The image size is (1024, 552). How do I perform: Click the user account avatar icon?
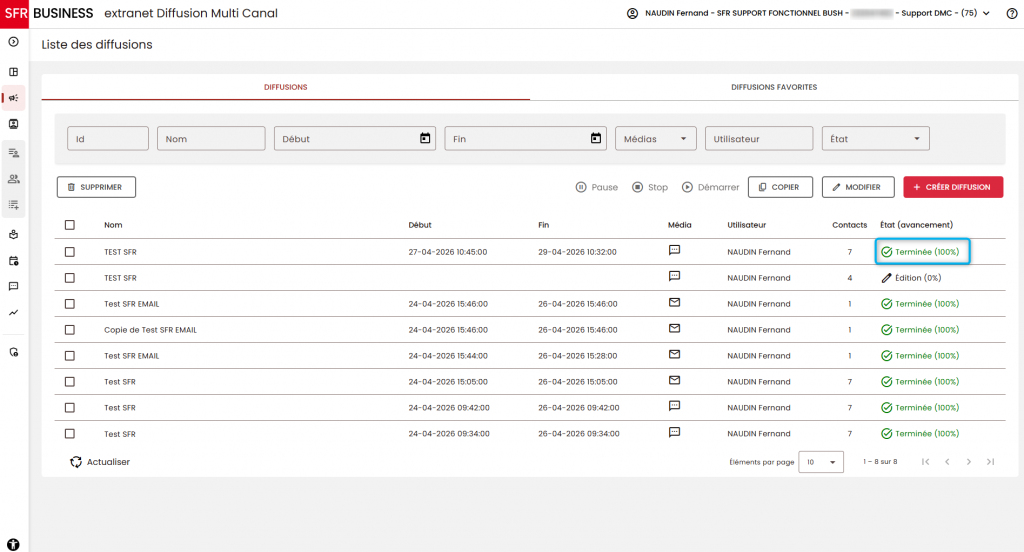coord(632,13)
